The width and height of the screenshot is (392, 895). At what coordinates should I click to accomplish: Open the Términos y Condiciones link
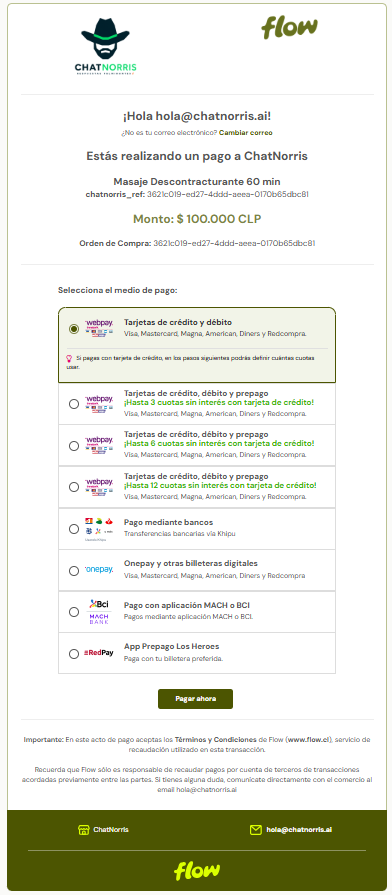coord(216,739)
